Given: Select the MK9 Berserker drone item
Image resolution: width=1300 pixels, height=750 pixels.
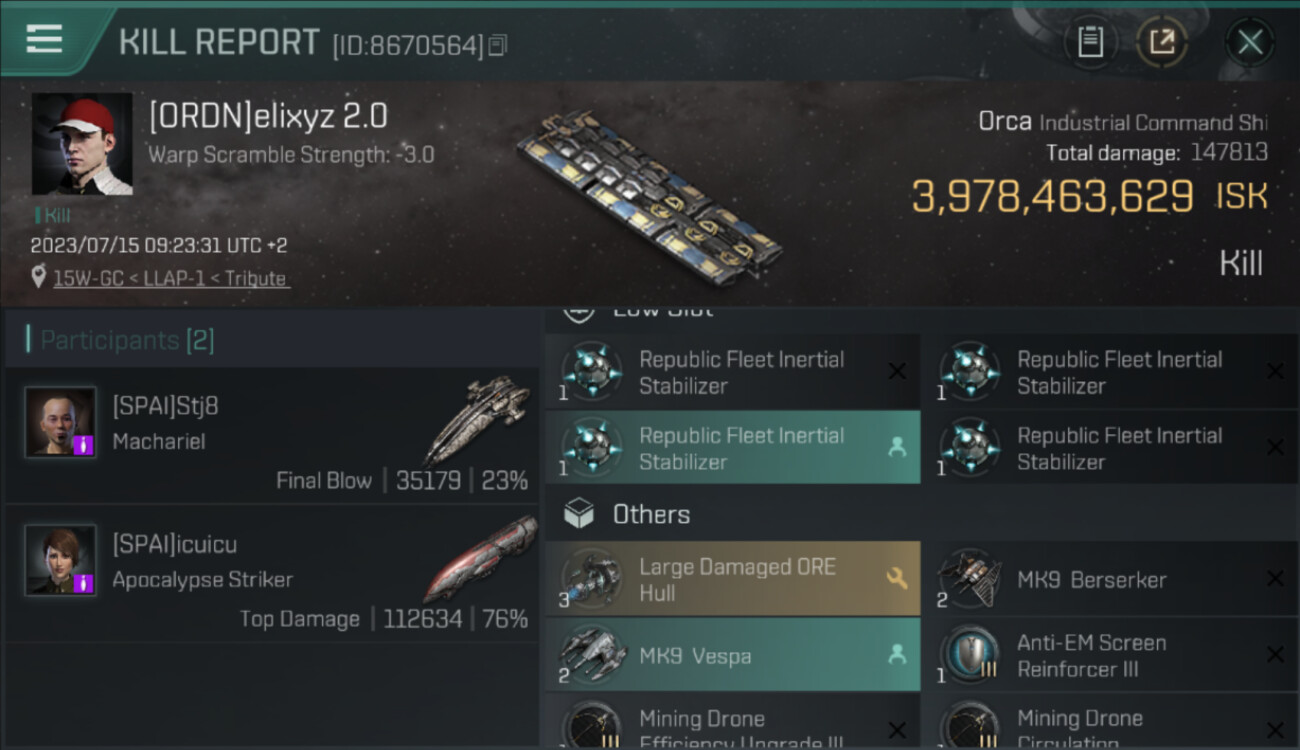Looking at the screenshot, I should [x=1100, y=579].
